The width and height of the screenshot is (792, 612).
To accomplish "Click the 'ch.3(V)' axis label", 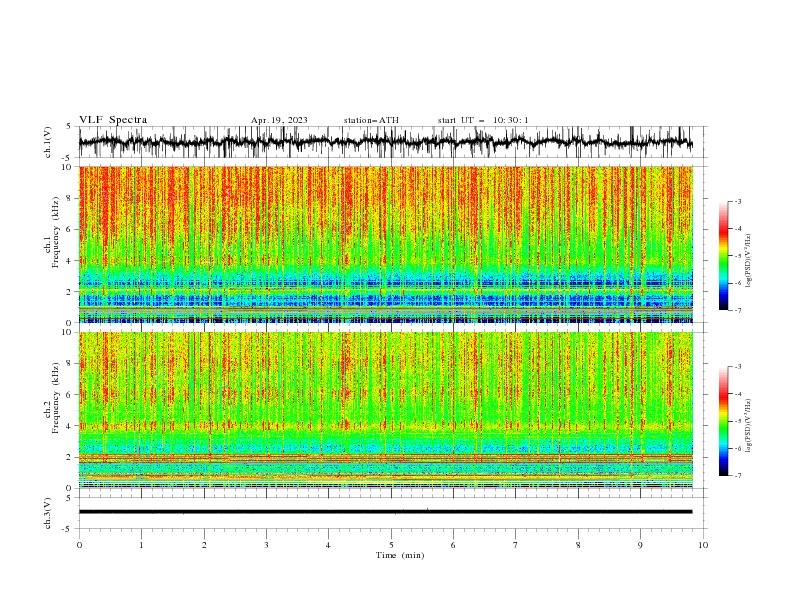I will point(48,513).
